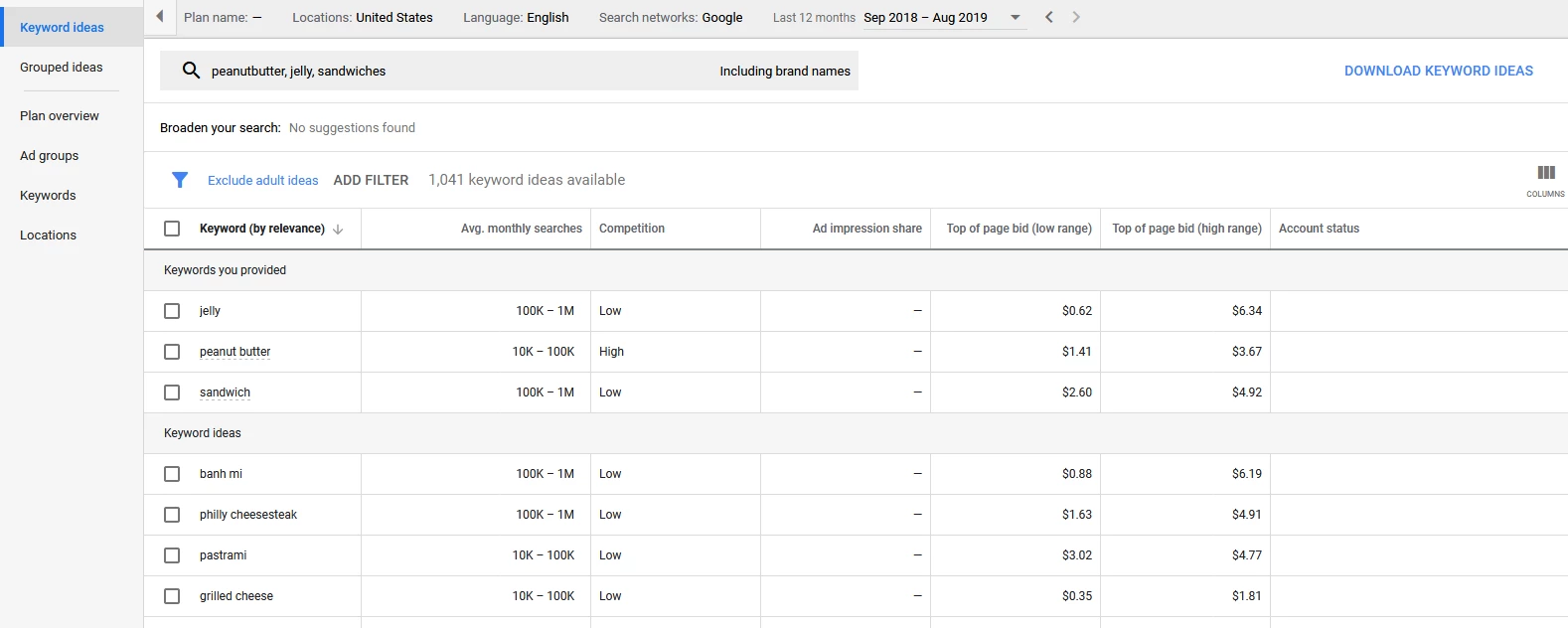The width and height of the screenshot is (1568, 628).
Task: Edit the Locations: United States setting
Action: coord(363,18)
